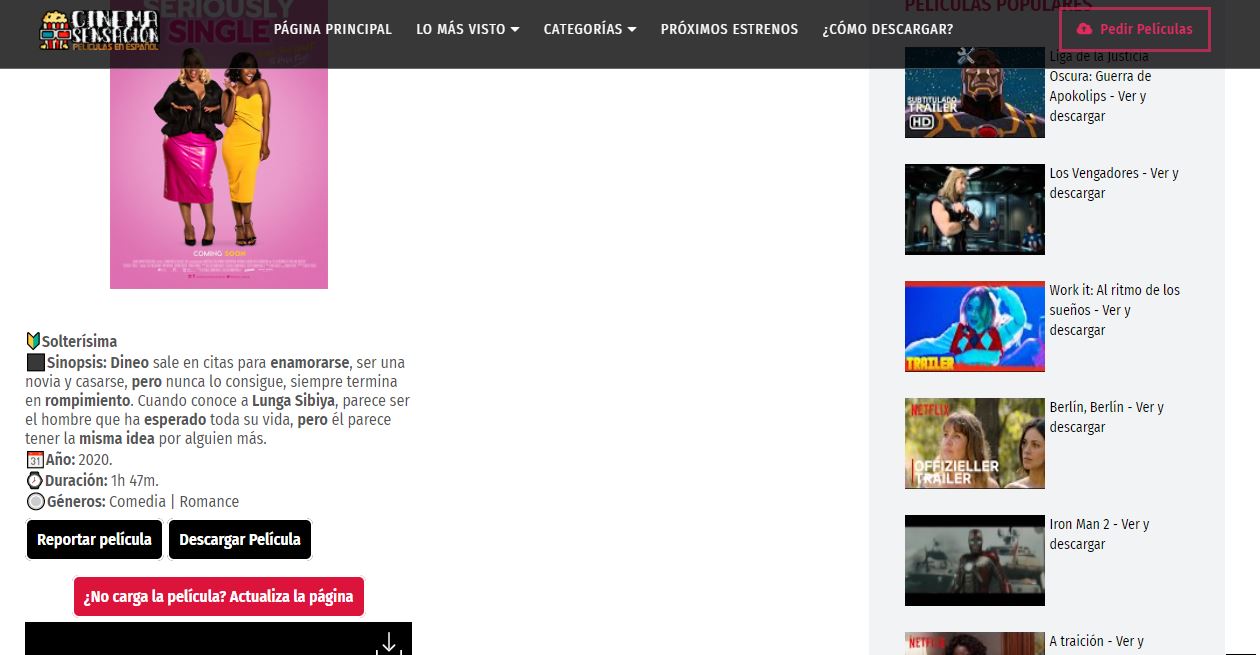Screen dimensions: 1260x655
Task: Select the Solterísima title text
Action: [79, 342]
